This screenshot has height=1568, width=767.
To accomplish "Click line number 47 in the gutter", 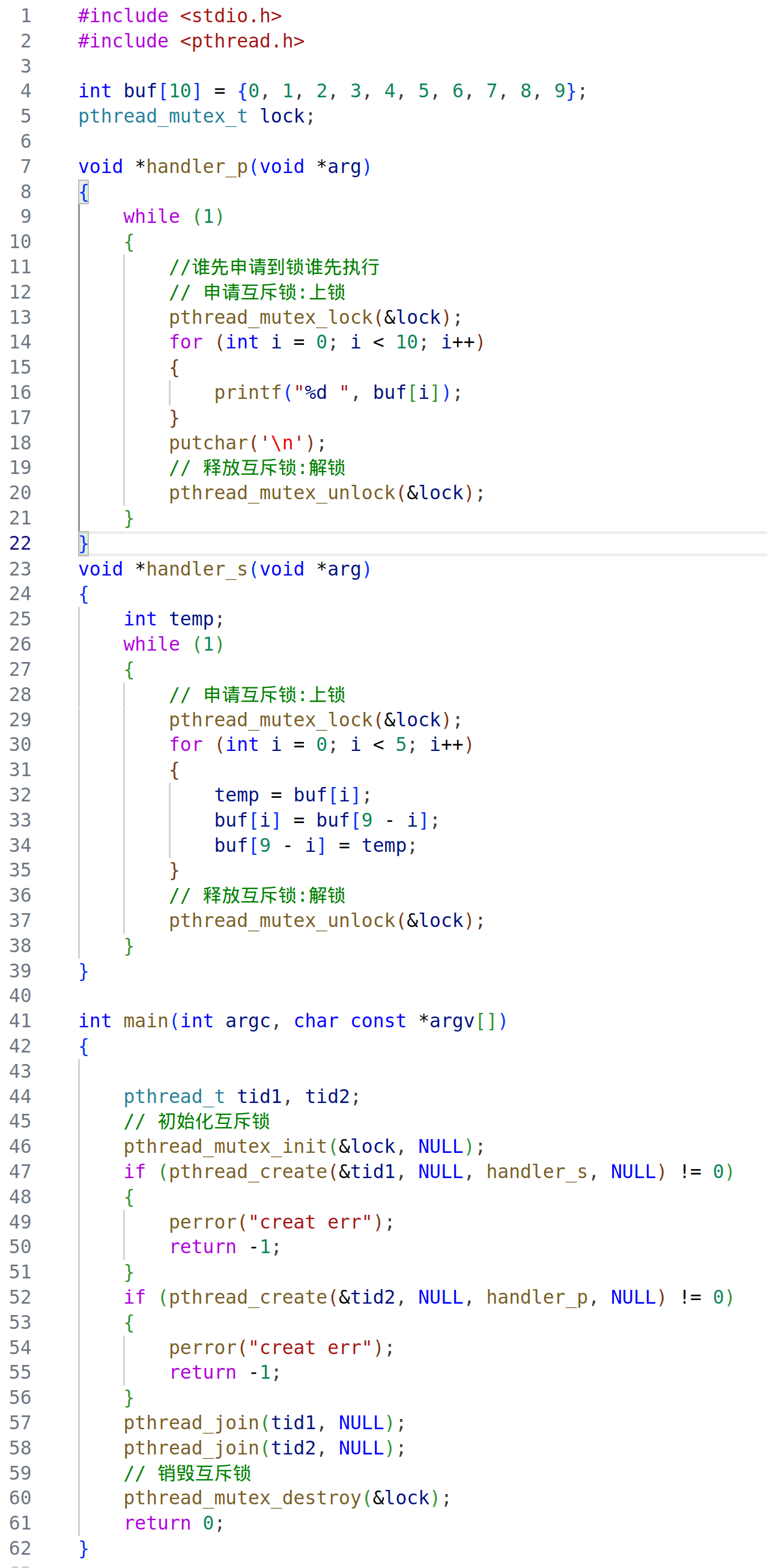I will tap(20, 1171).
